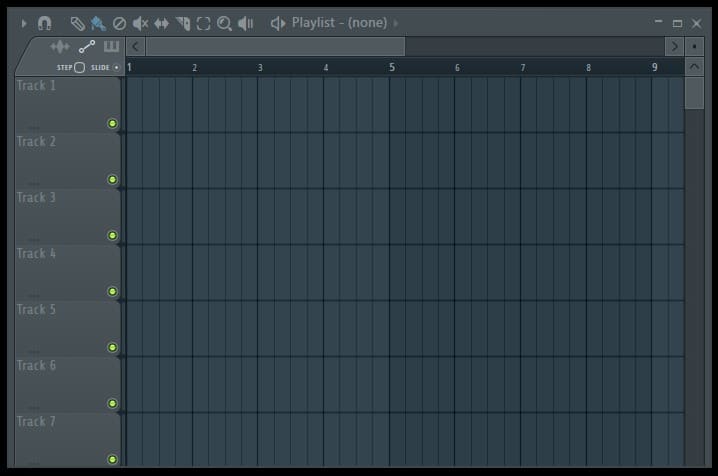Jump to bar 4 on timeline ruler
Image resolution: width=718 pixels, height=476 pixels.
pyautogui.click(x=326, y=68)
